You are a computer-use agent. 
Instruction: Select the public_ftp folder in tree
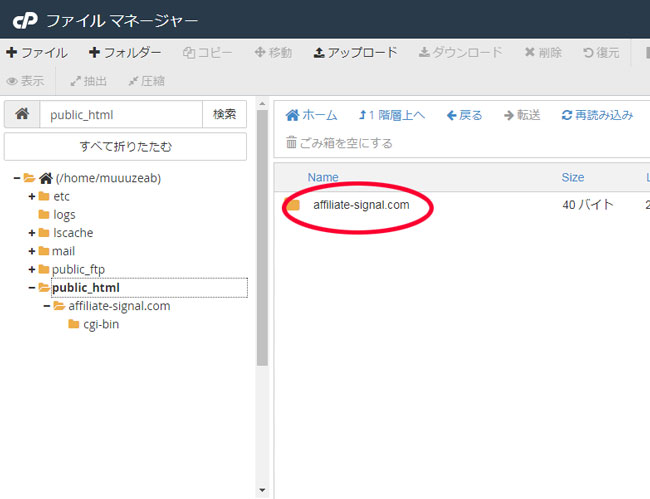tap(78, 269)
